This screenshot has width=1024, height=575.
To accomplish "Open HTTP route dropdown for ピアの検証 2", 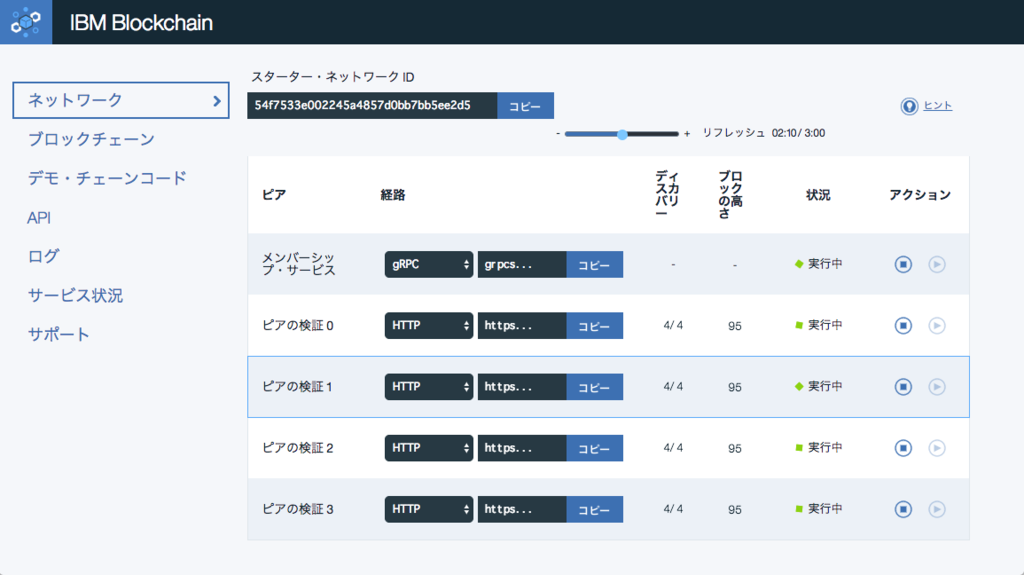I will point(428,448).
